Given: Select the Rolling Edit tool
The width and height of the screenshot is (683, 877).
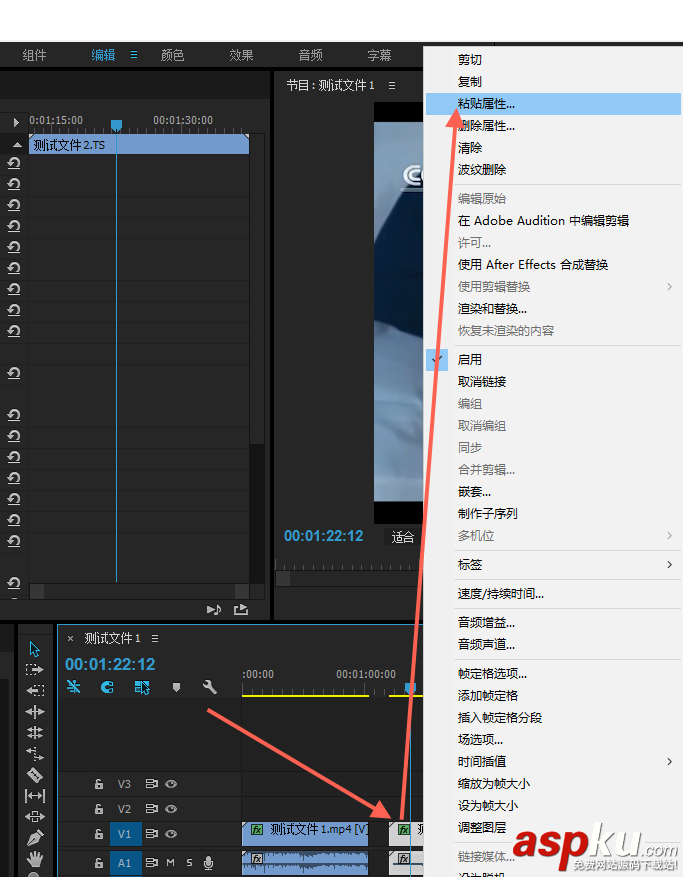Looking at the screenshot, I should 35,732.
